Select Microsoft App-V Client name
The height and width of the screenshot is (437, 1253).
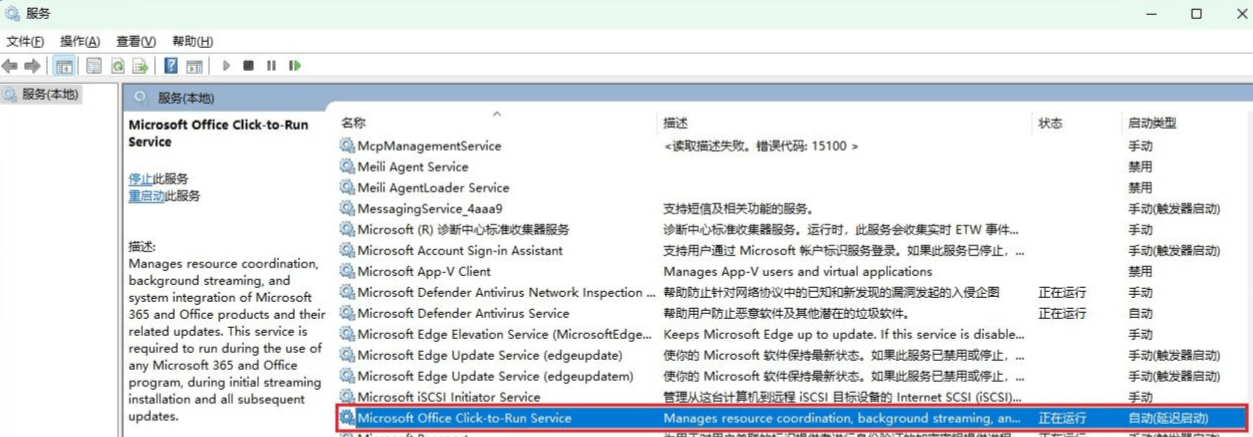[x=424, y=271]
